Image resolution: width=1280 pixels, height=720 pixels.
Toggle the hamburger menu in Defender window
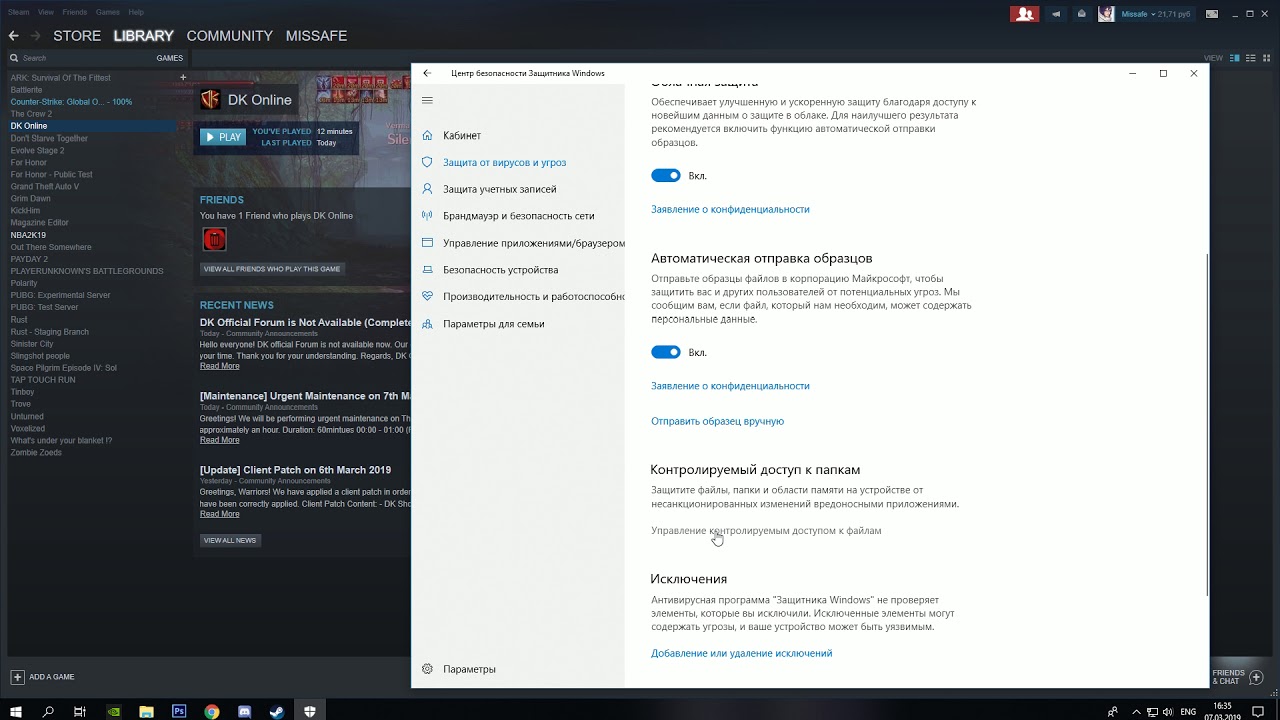click(427, 100)
